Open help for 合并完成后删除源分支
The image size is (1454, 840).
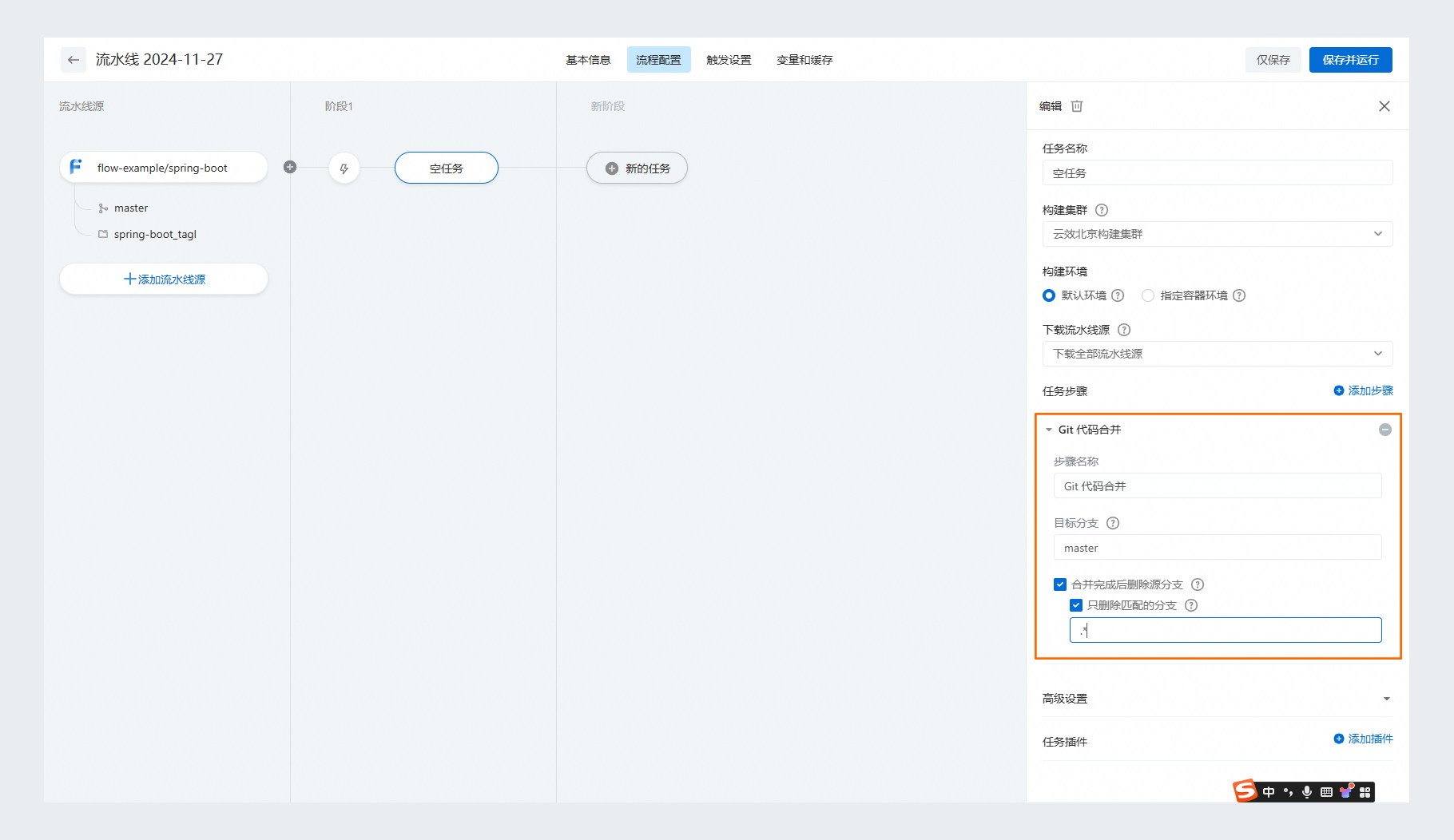1198,584
